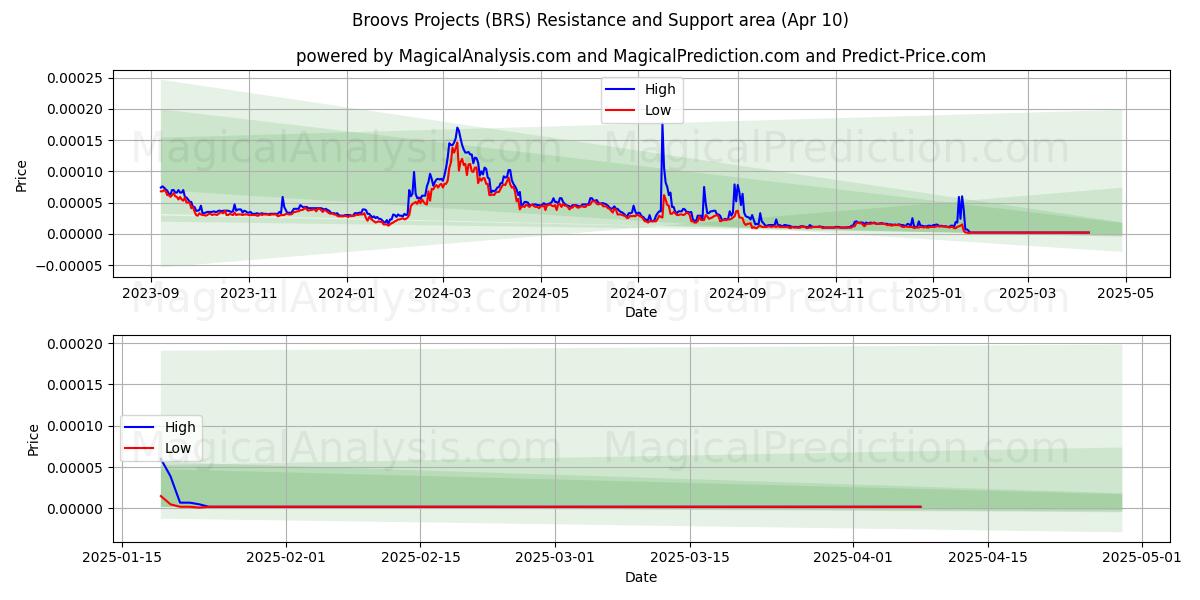
Task: Click the 2024-11 date tick label
Action: 836,294
